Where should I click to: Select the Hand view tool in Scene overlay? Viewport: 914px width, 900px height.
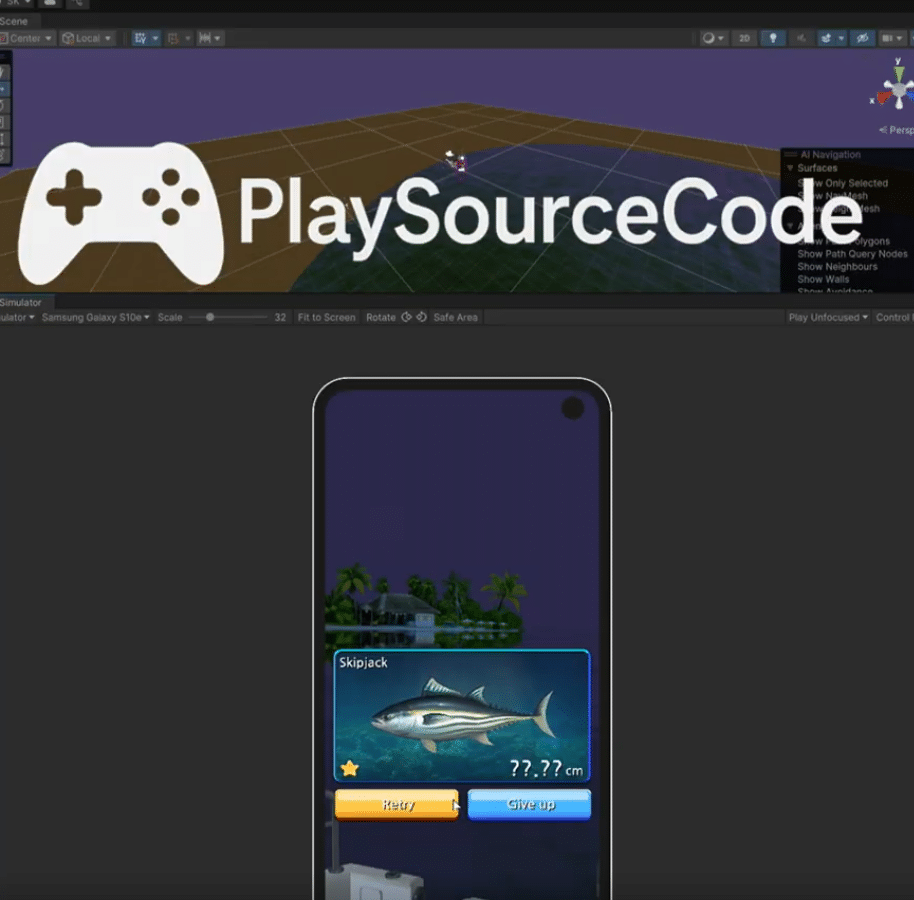point(3,72)
